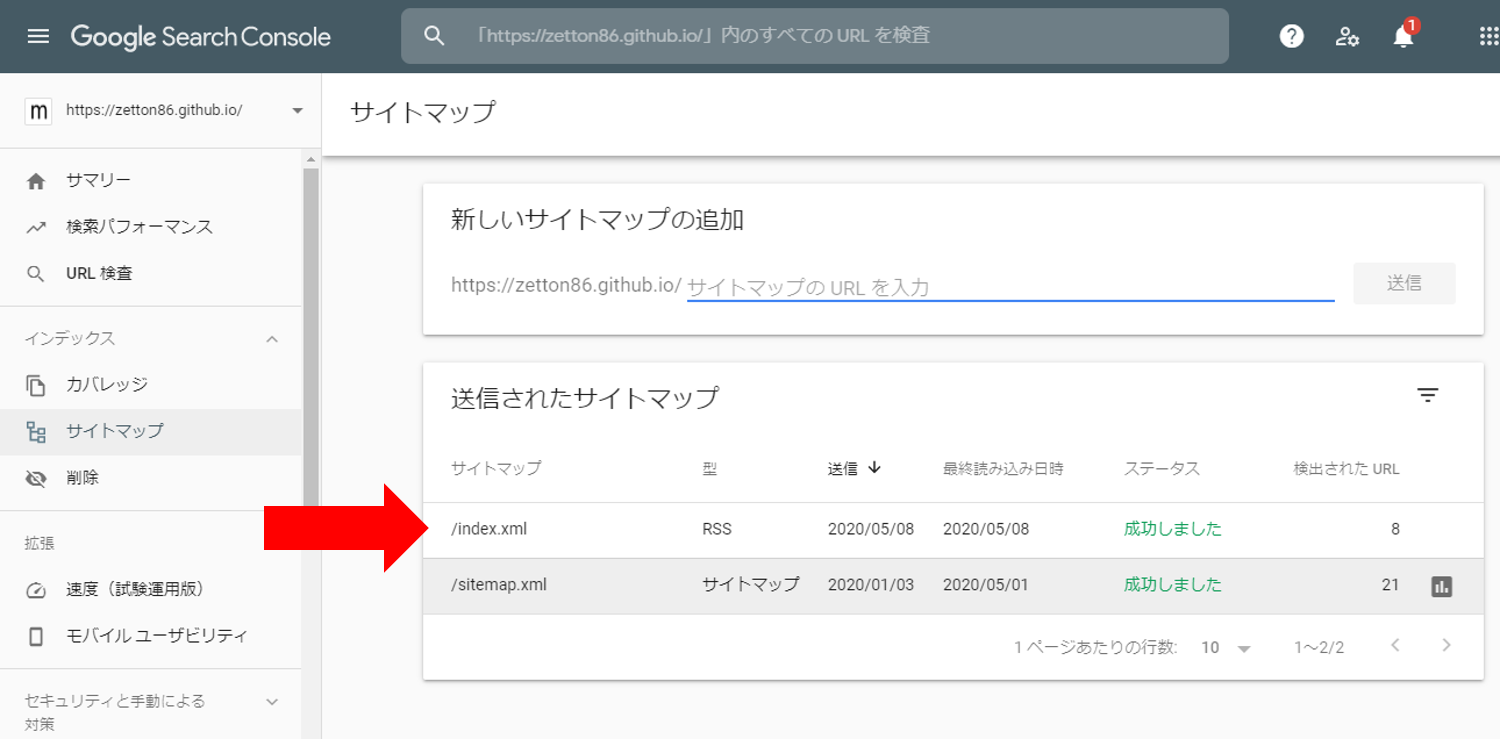Open the /sitemap.xml sitemap row
1500x739 pixels.
(953, 586)
